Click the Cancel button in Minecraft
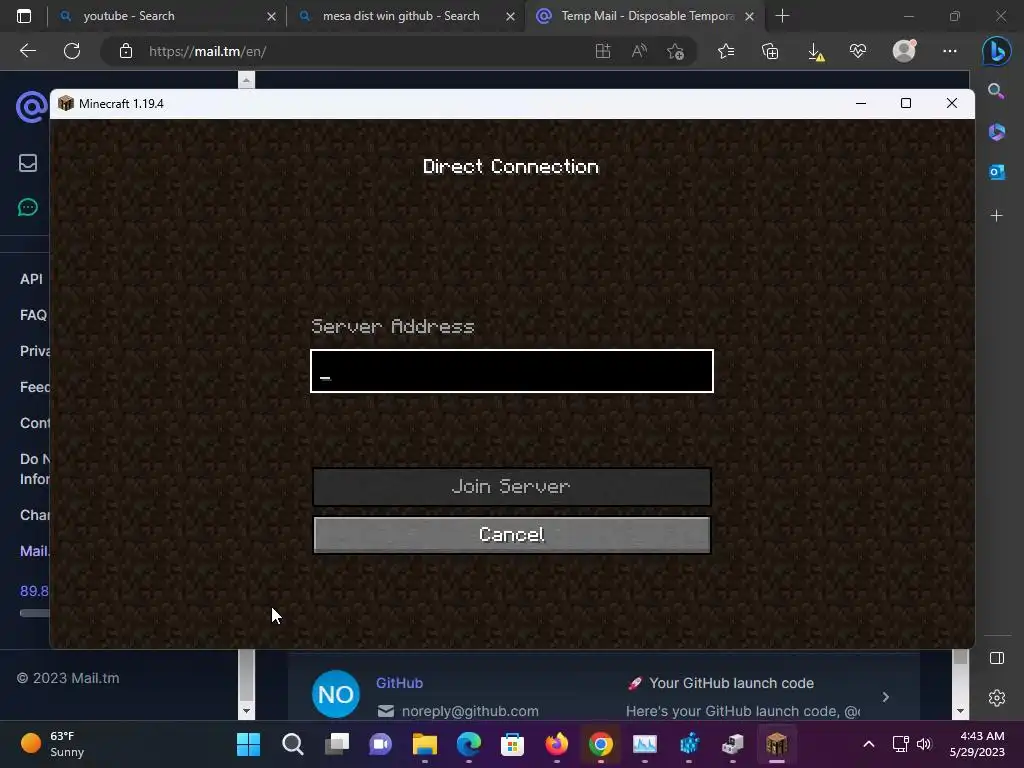This screenshot has width=1024, height=768. 511,535
